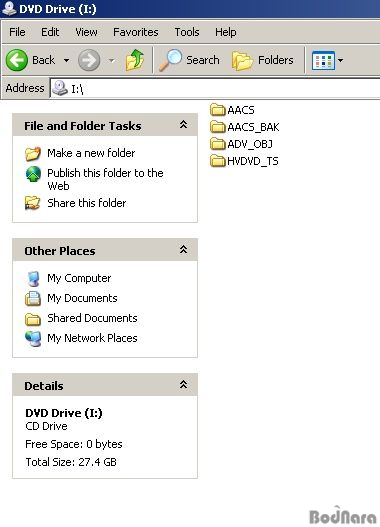Open the Favorites menu

(x=136, y=32)
